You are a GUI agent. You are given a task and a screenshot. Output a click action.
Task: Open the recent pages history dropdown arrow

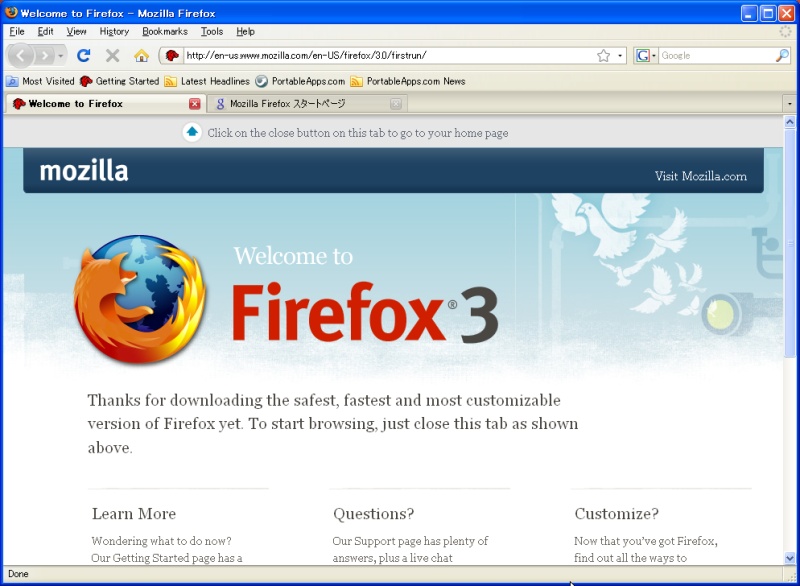pyautogui.click(x=61, y=55)
